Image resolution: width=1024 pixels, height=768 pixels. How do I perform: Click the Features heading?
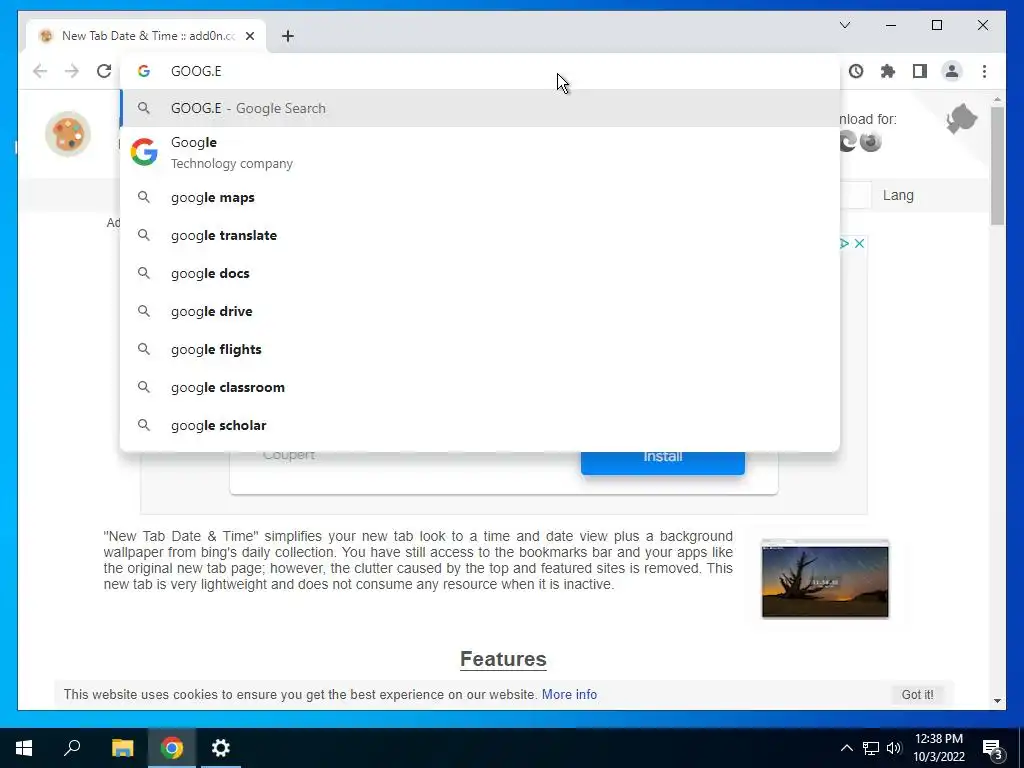point(503,659)
